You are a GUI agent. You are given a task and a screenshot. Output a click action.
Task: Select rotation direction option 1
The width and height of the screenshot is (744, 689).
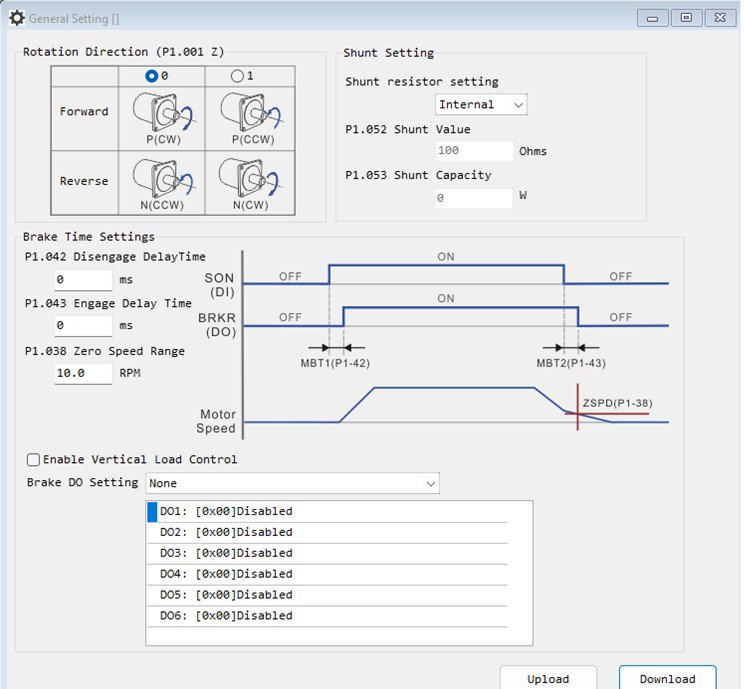[237, 76]
